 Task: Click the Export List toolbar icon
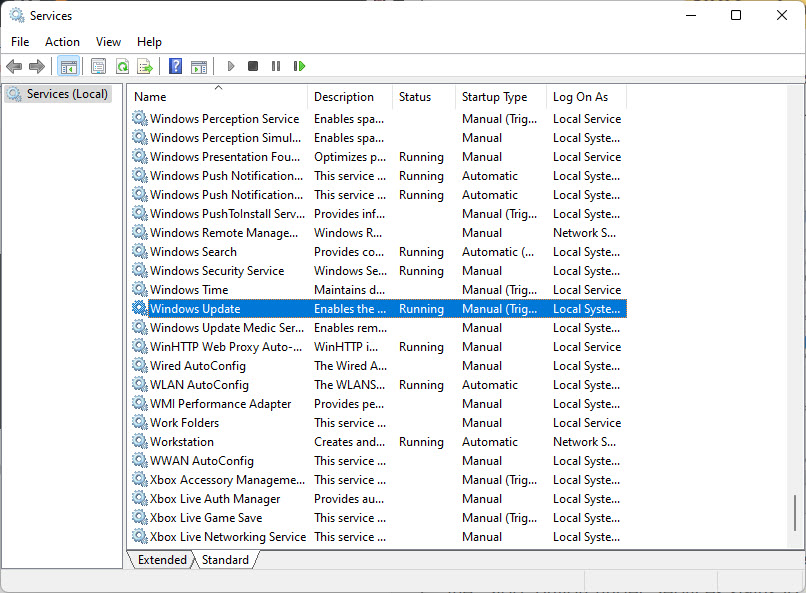click(x=145, y=66)
